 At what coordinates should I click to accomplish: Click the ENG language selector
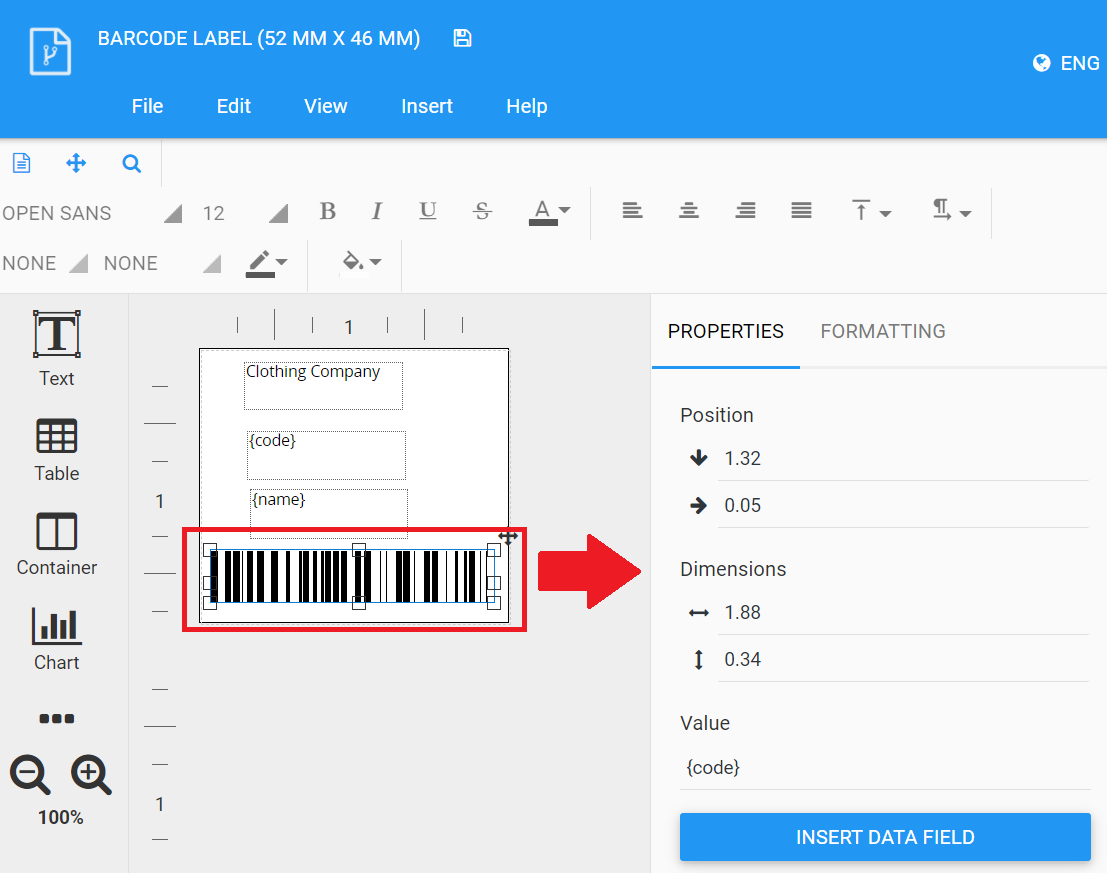[1080, 64]
